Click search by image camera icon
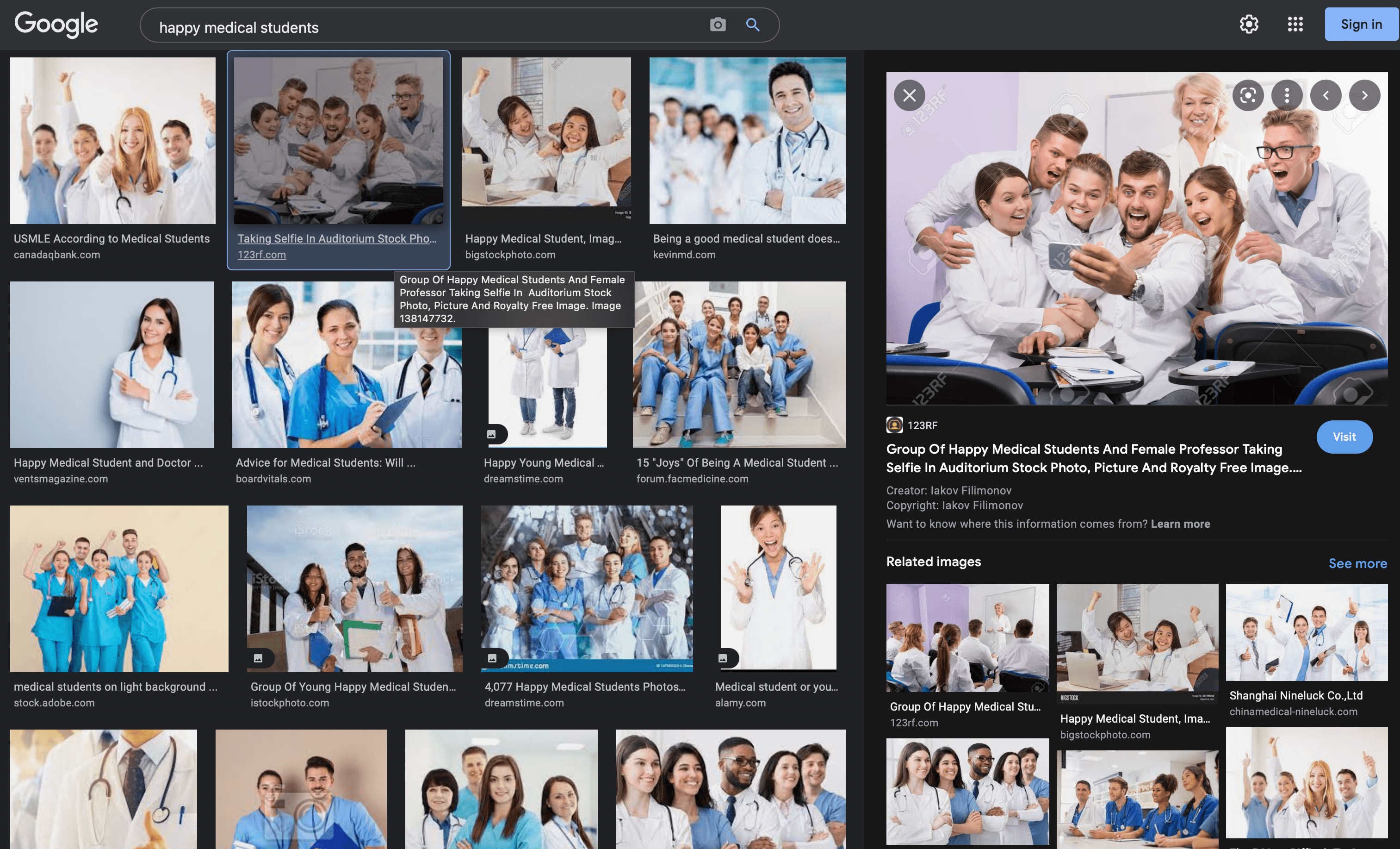The width and height of the screenshot is (1400, 849). [717, 25]
